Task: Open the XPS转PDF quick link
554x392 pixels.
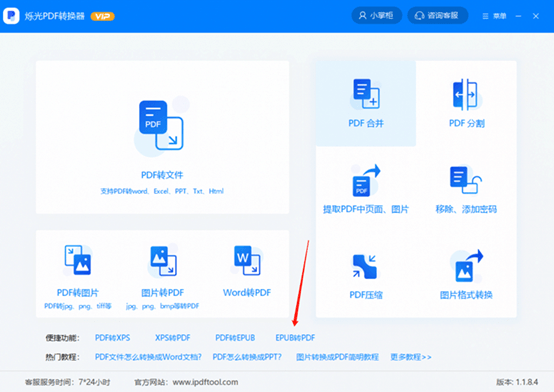Action: pos(172,338)
